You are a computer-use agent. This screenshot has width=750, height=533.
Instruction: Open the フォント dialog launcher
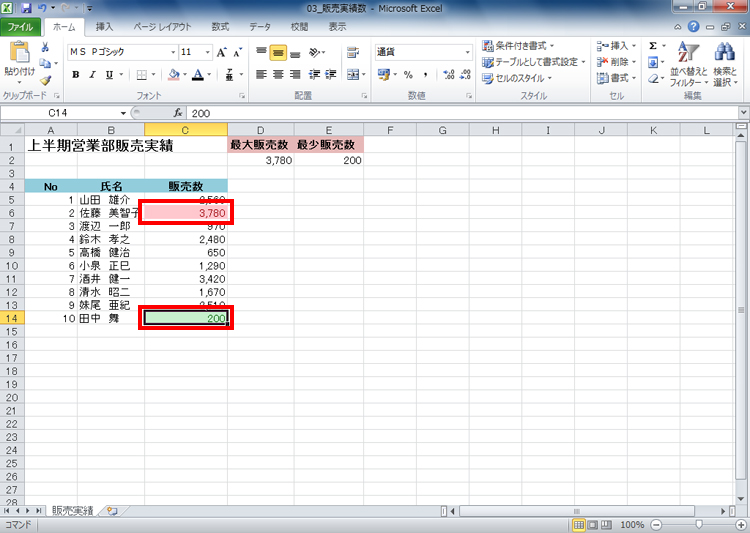242,96
